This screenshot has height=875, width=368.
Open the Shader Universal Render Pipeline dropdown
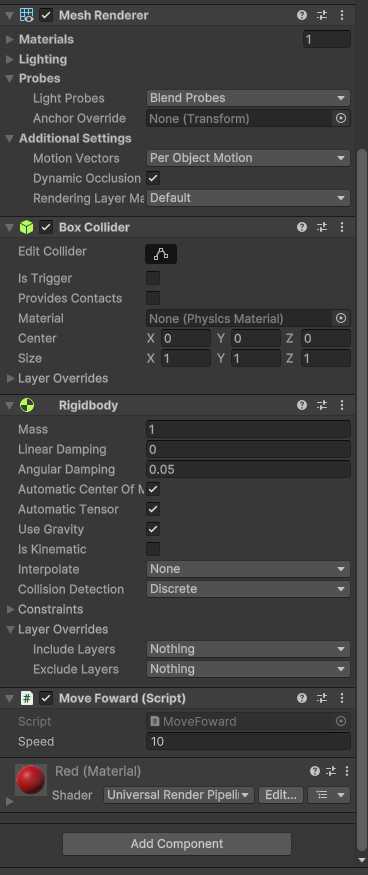click(x=179, y=795)
